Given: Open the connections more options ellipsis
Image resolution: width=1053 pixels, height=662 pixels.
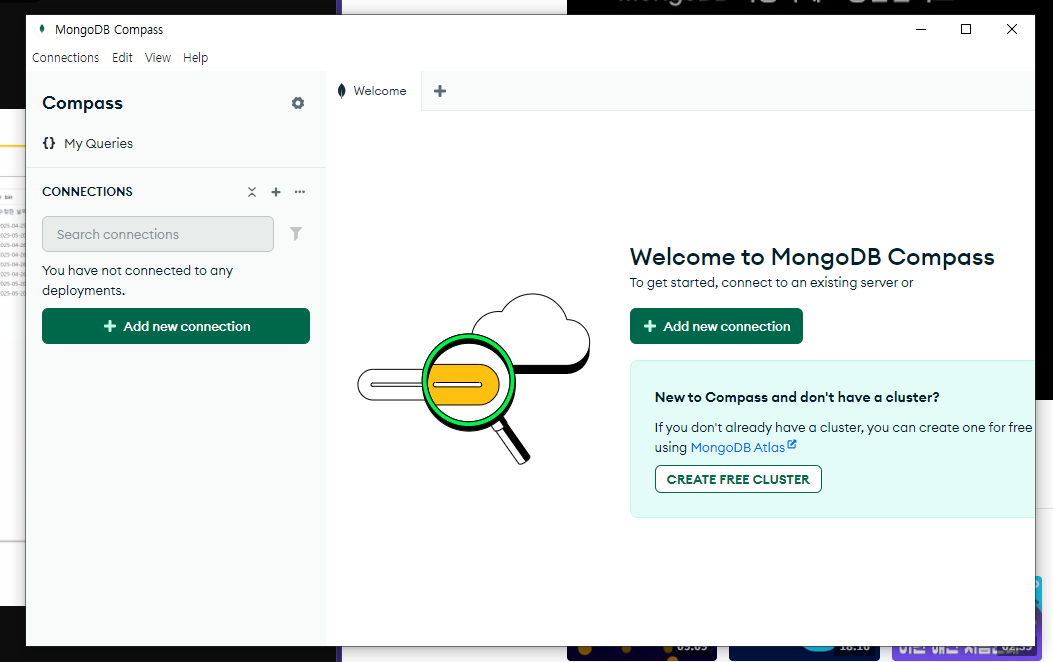Looking at the screenshot, I should tap(300, 192).
